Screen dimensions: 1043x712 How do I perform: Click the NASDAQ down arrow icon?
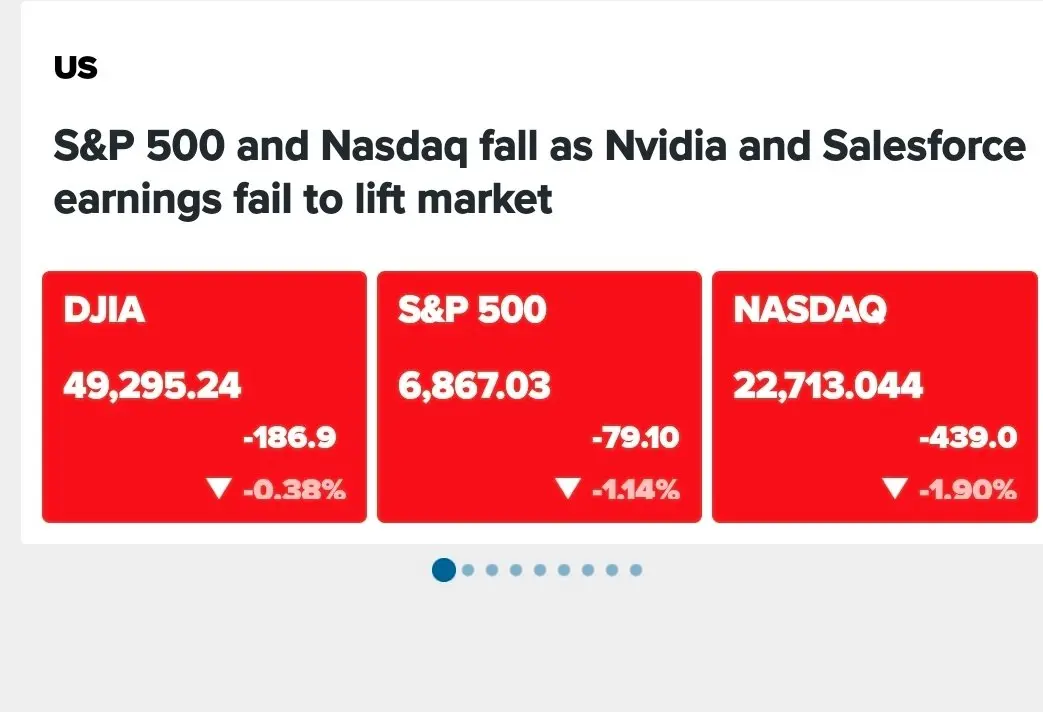pyautogui.click(x=896, y=489)
